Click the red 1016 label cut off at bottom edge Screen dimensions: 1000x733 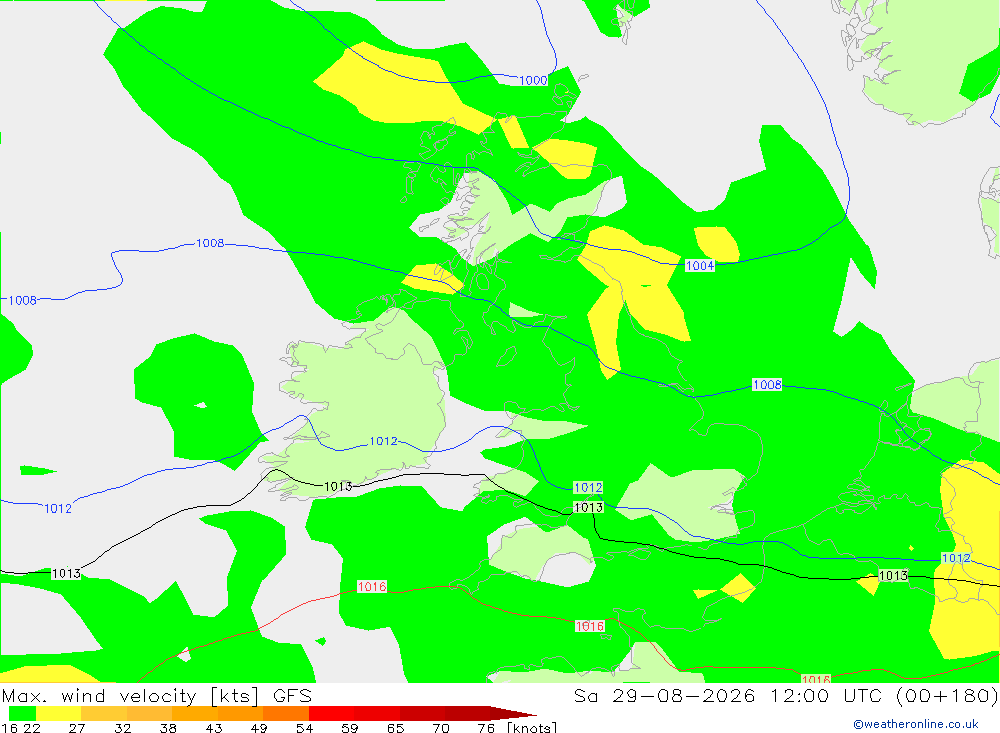(x=816, y=678)
